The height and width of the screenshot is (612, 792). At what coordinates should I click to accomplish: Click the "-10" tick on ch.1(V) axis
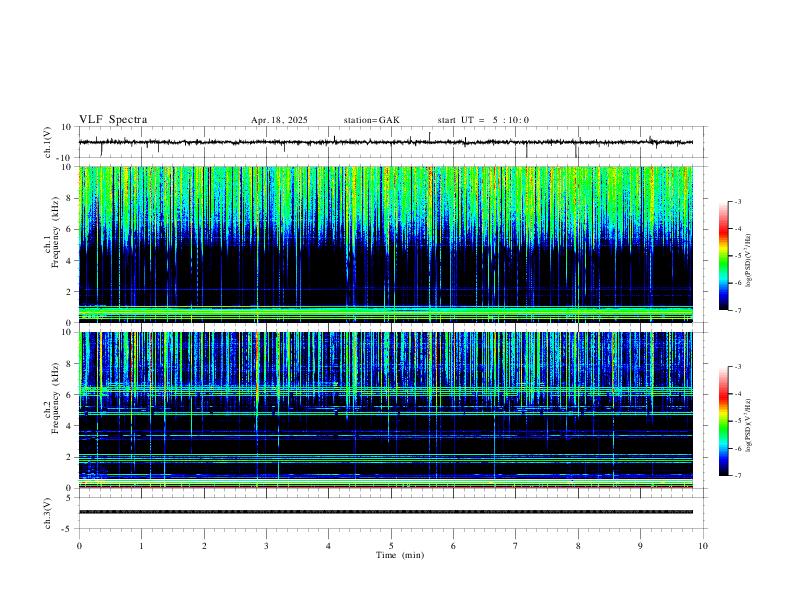point(65,158)
